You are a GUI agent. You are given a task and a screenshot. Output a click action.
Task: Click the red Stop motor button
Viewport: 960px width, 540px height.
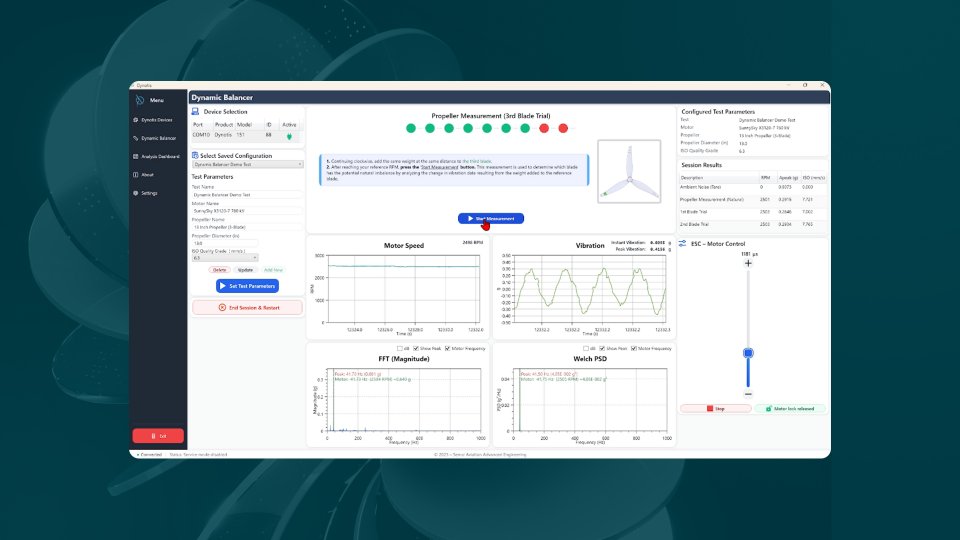coord(716,408)
